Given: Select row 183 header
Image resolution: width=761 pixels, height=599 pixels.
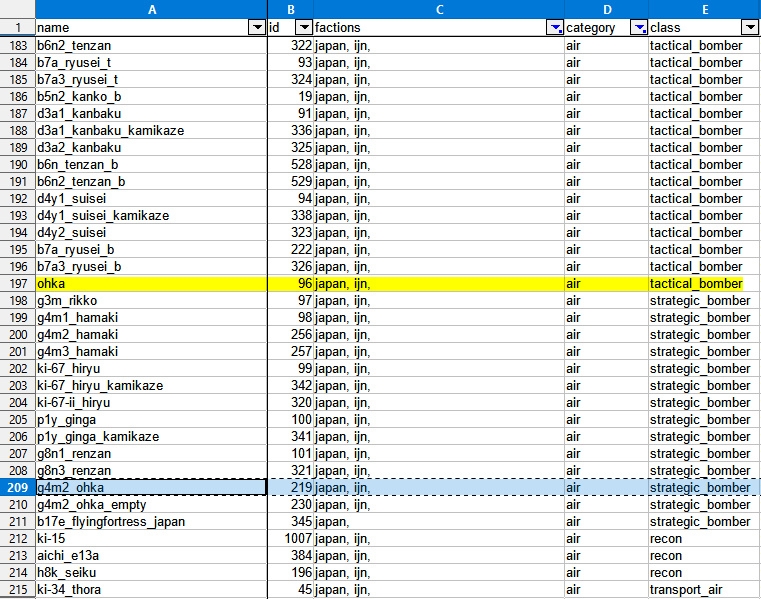Looking at the screenshot, I should click(17, 46).
